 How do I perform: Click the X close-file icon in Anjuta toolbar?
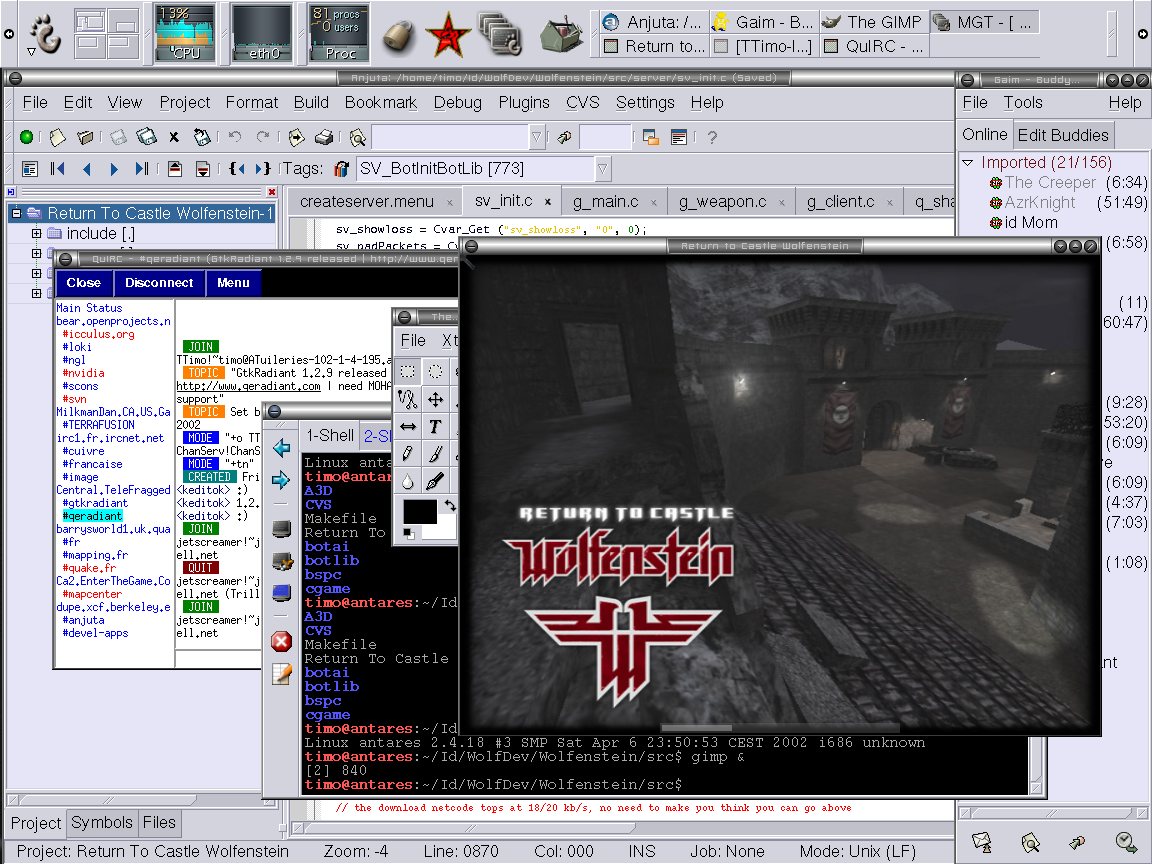174,137
